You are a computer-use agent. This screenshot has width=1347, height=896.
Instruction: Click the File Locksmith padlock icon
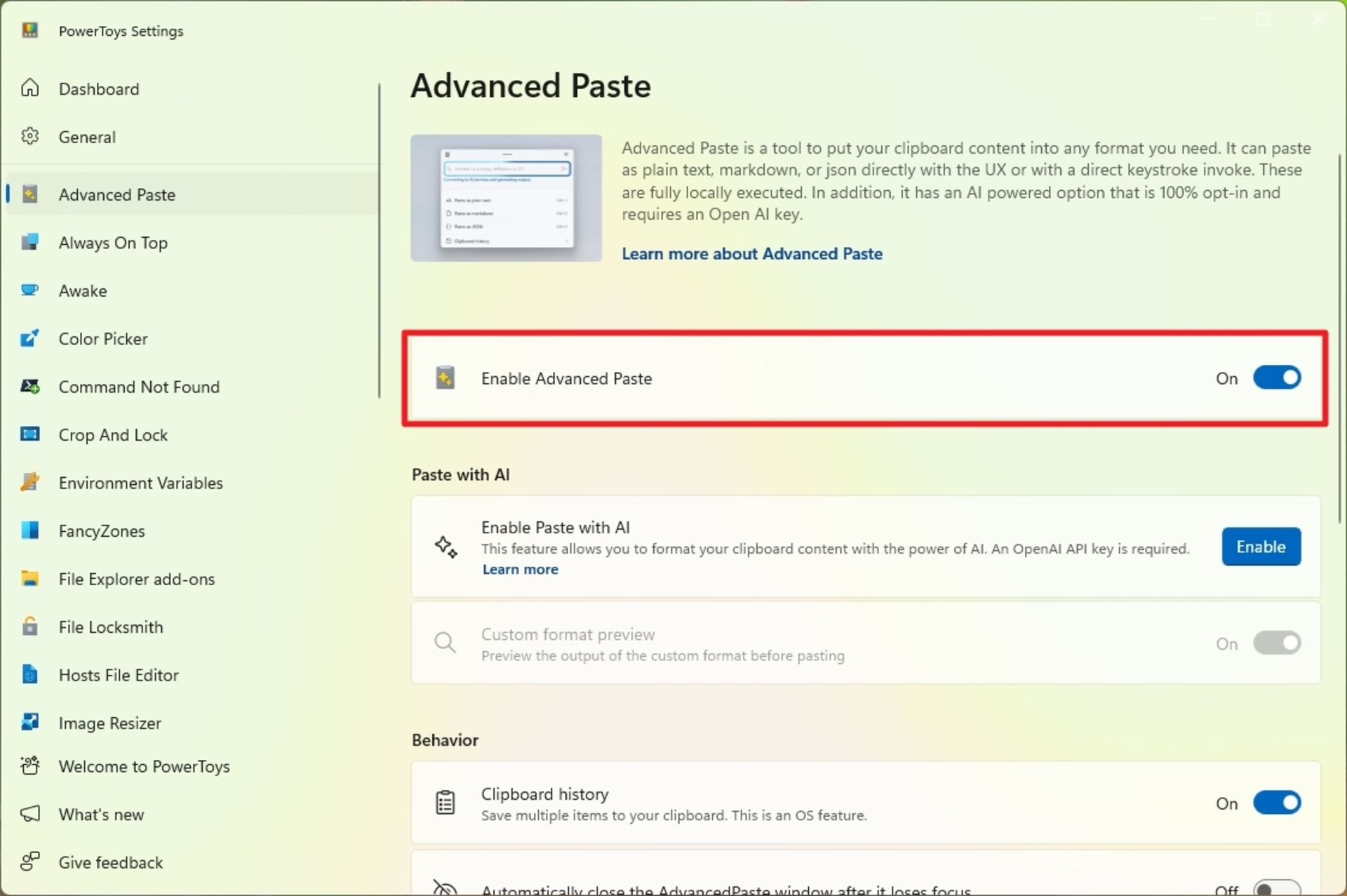29,626
